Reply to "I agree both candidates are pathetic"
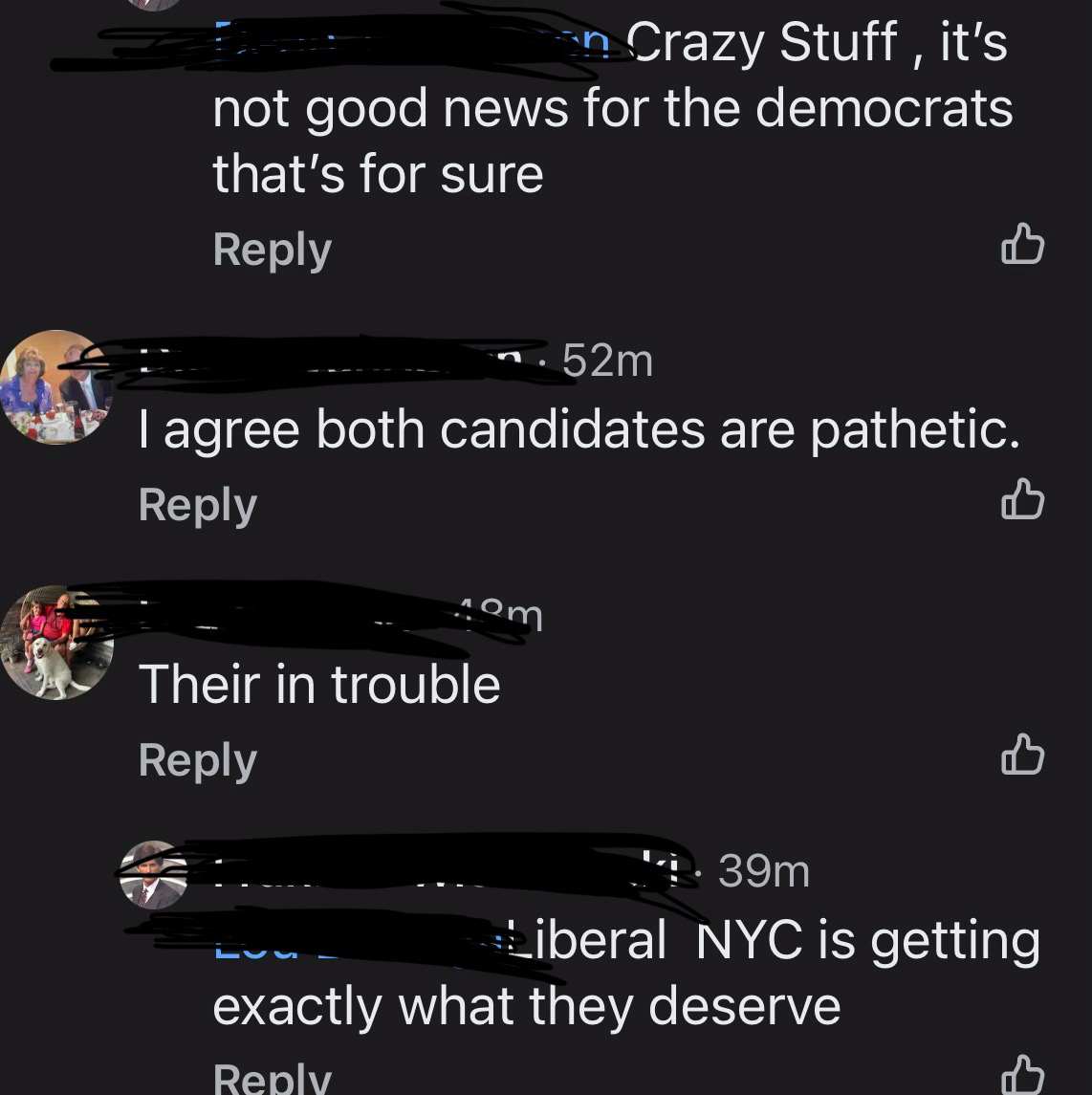 tap(198, 506)
